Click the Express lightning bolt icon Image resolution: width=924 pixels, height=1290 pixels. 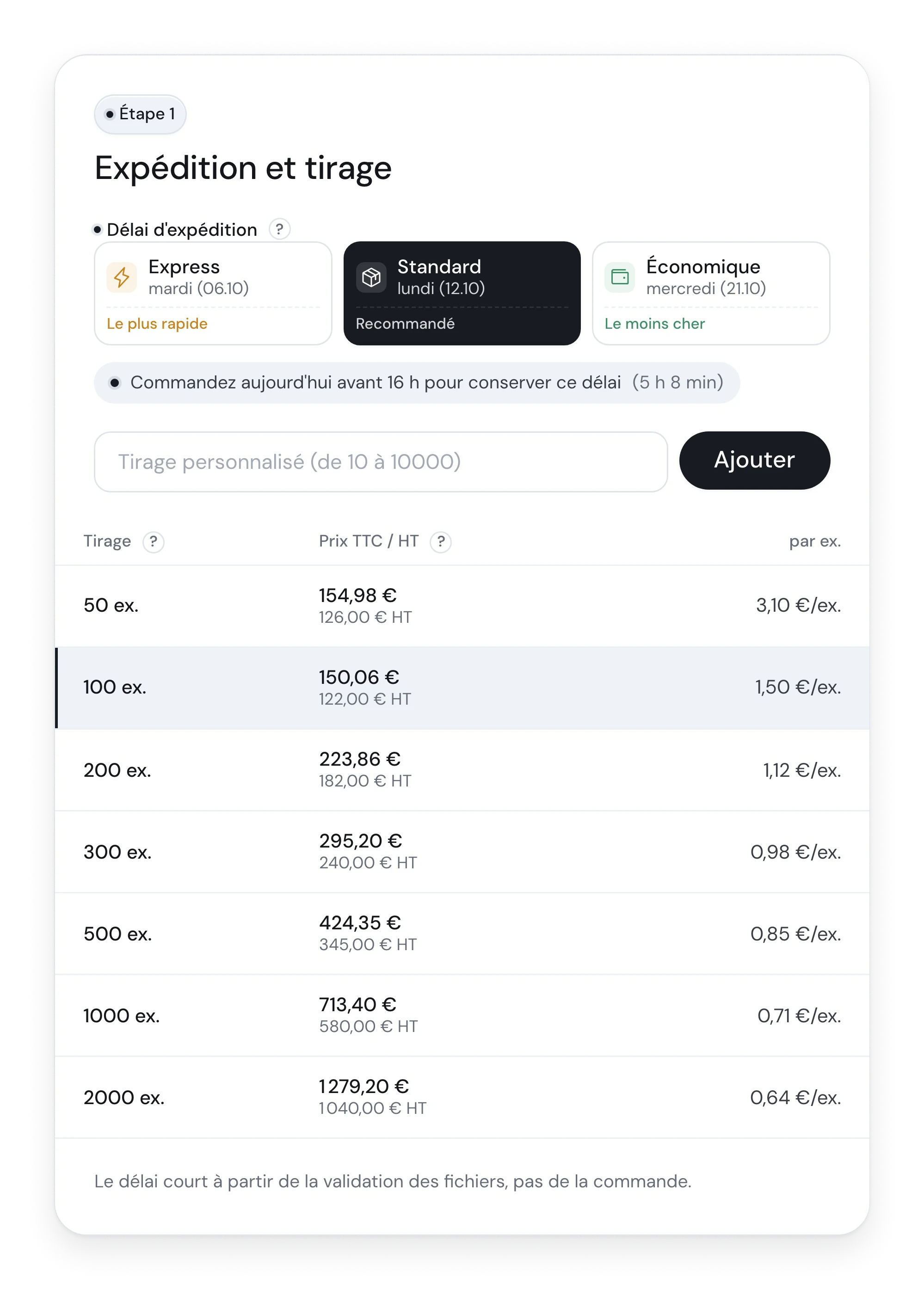121,277
